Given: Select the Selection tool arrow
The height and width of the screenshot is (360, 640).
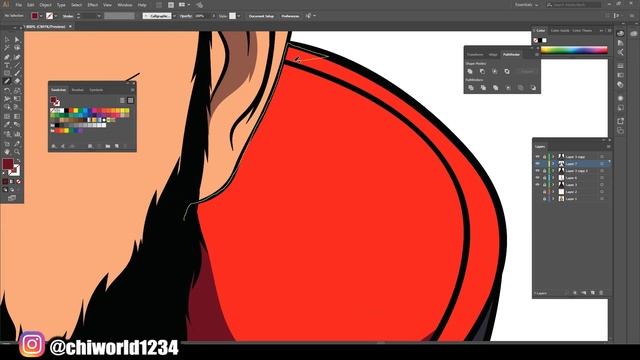Looking at the screenshot, I should click(x=7, y=40).
